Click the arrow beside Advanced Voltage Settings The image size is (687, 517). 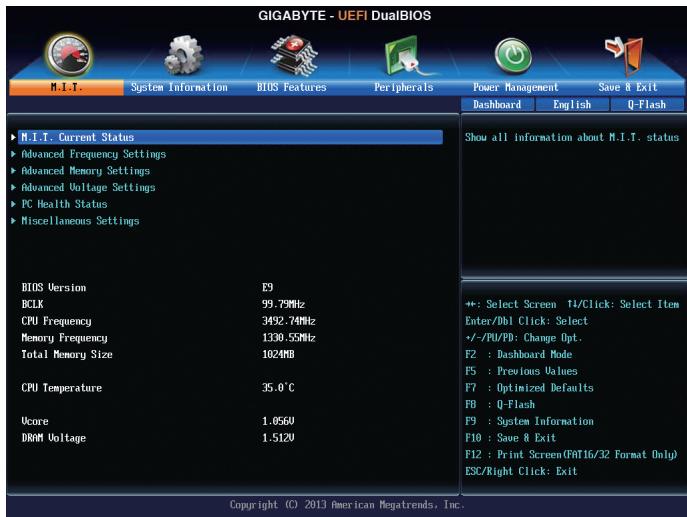coord(13,187)
